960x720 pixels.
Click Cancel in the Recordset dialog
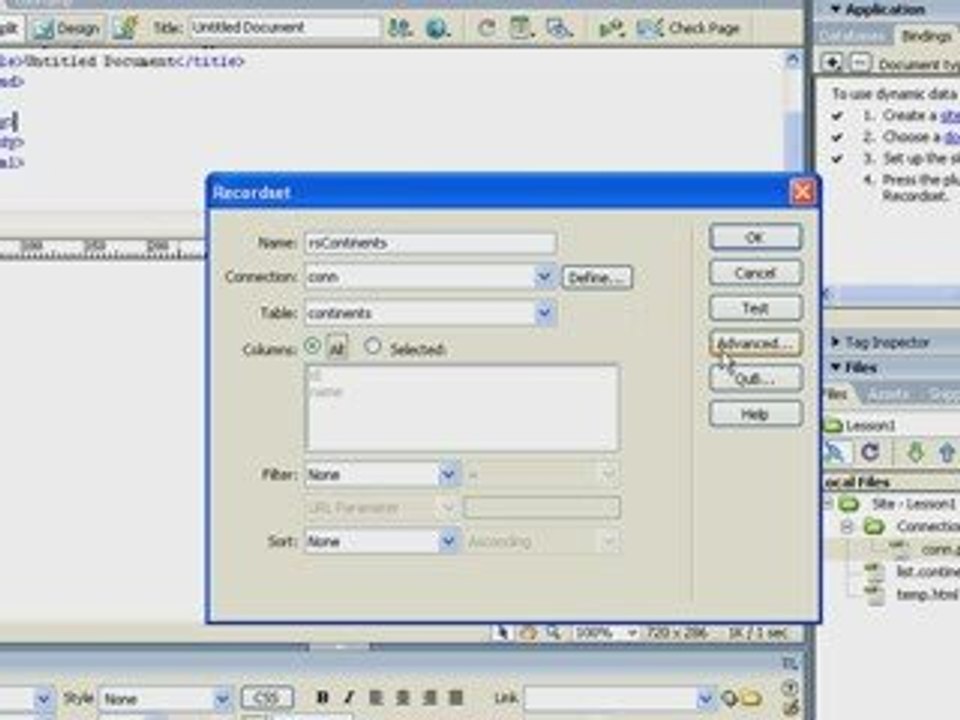[755, 273]
